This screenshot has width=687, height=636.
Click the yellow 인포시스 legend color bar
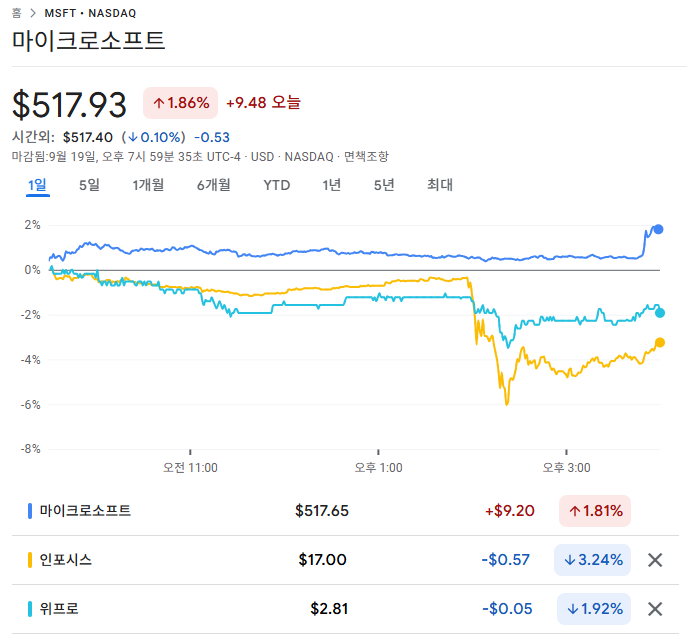[30, 560]
